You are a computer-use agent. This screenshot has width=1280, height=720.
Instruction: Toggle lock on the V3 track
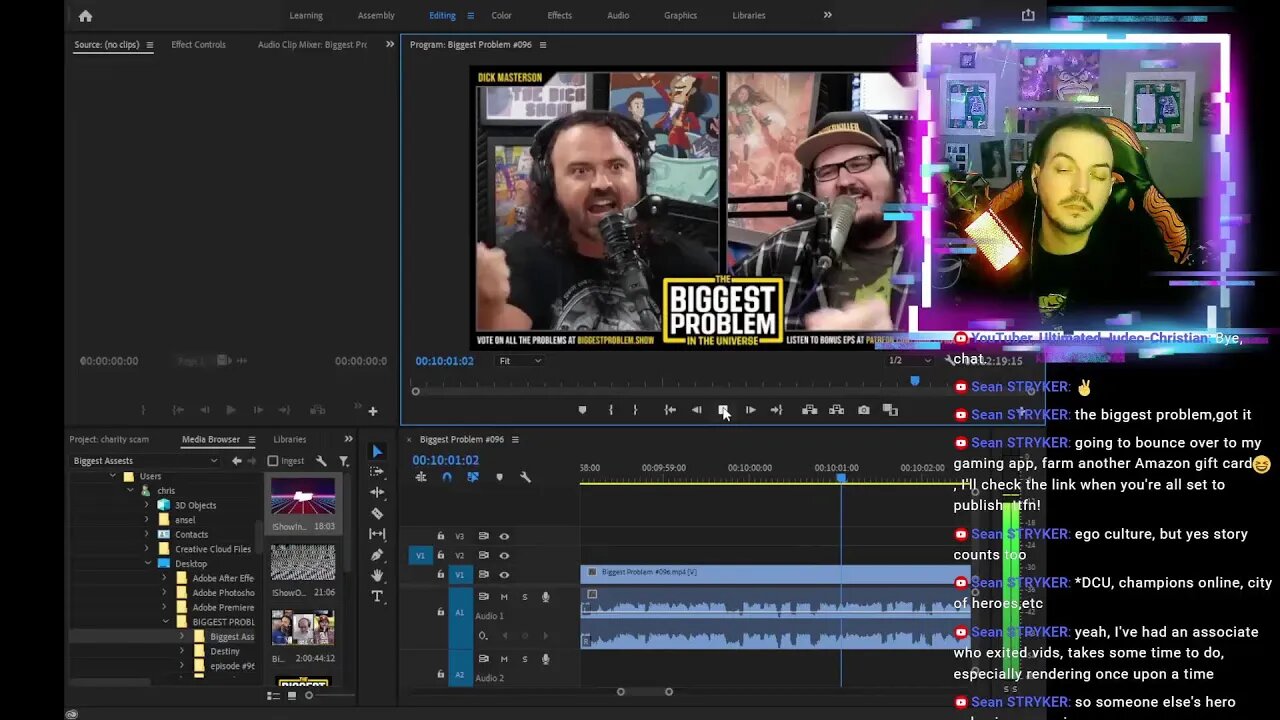point(441,536)
